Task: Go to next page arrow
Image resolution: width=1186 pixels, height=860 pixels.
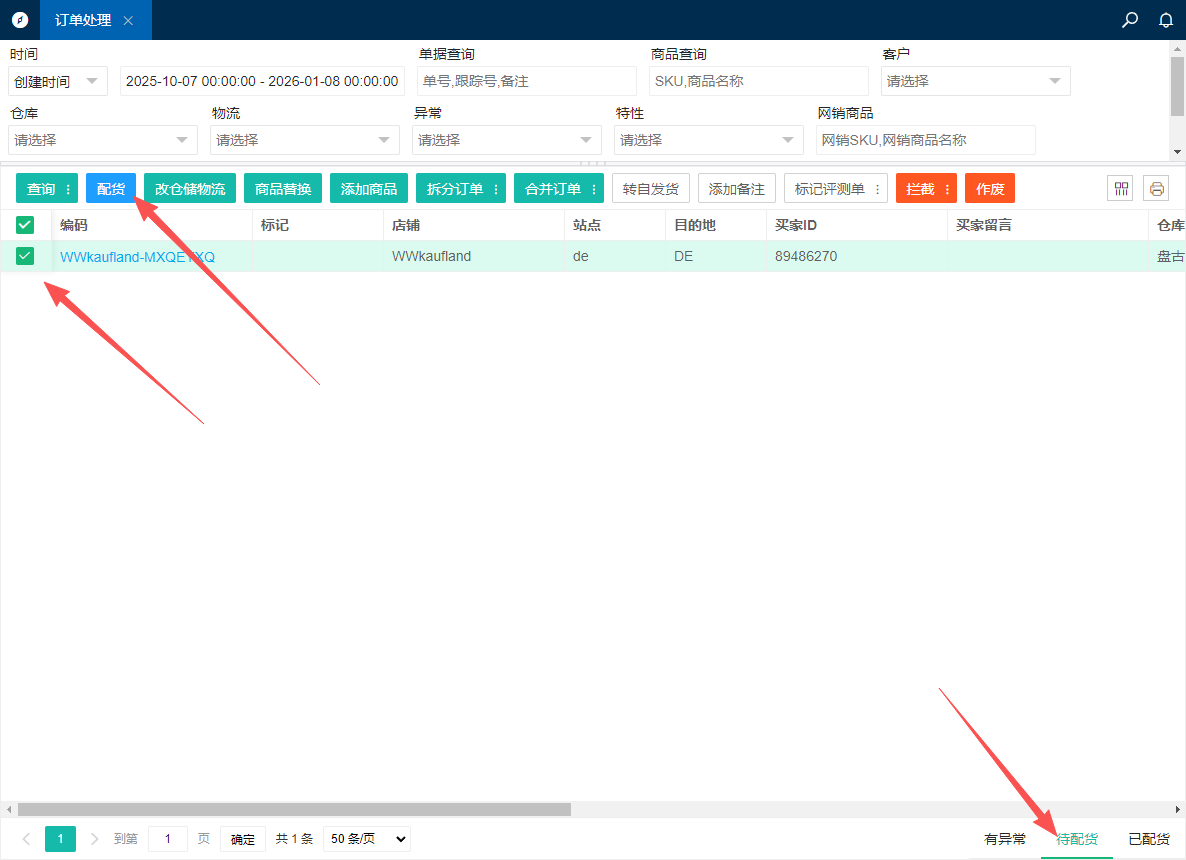Action: [x=95, y=839]
